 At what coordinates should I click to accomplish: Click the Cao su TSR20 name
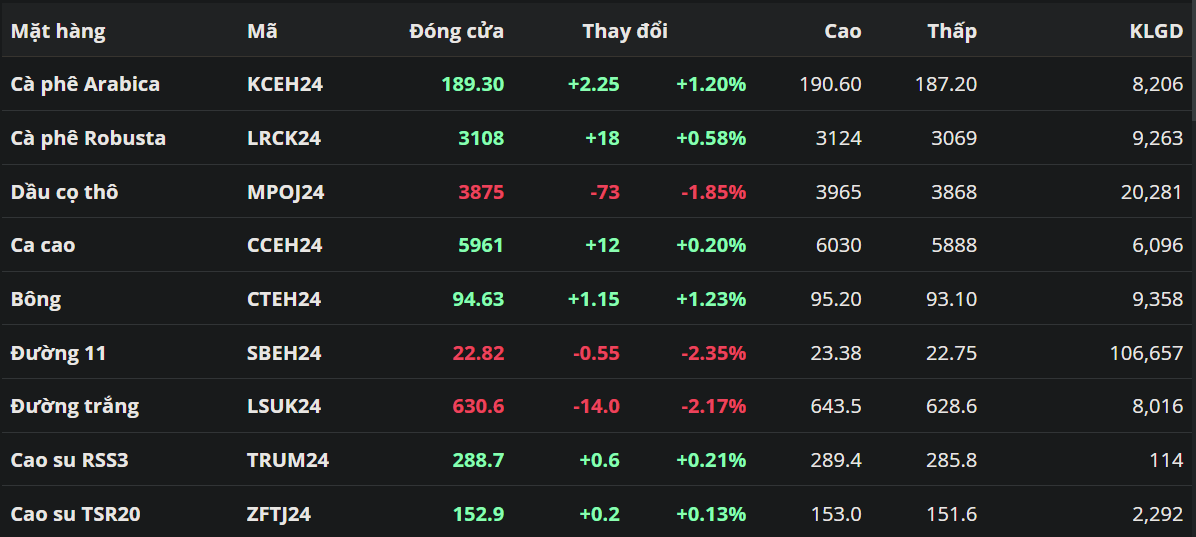click(x=75, y=514)
